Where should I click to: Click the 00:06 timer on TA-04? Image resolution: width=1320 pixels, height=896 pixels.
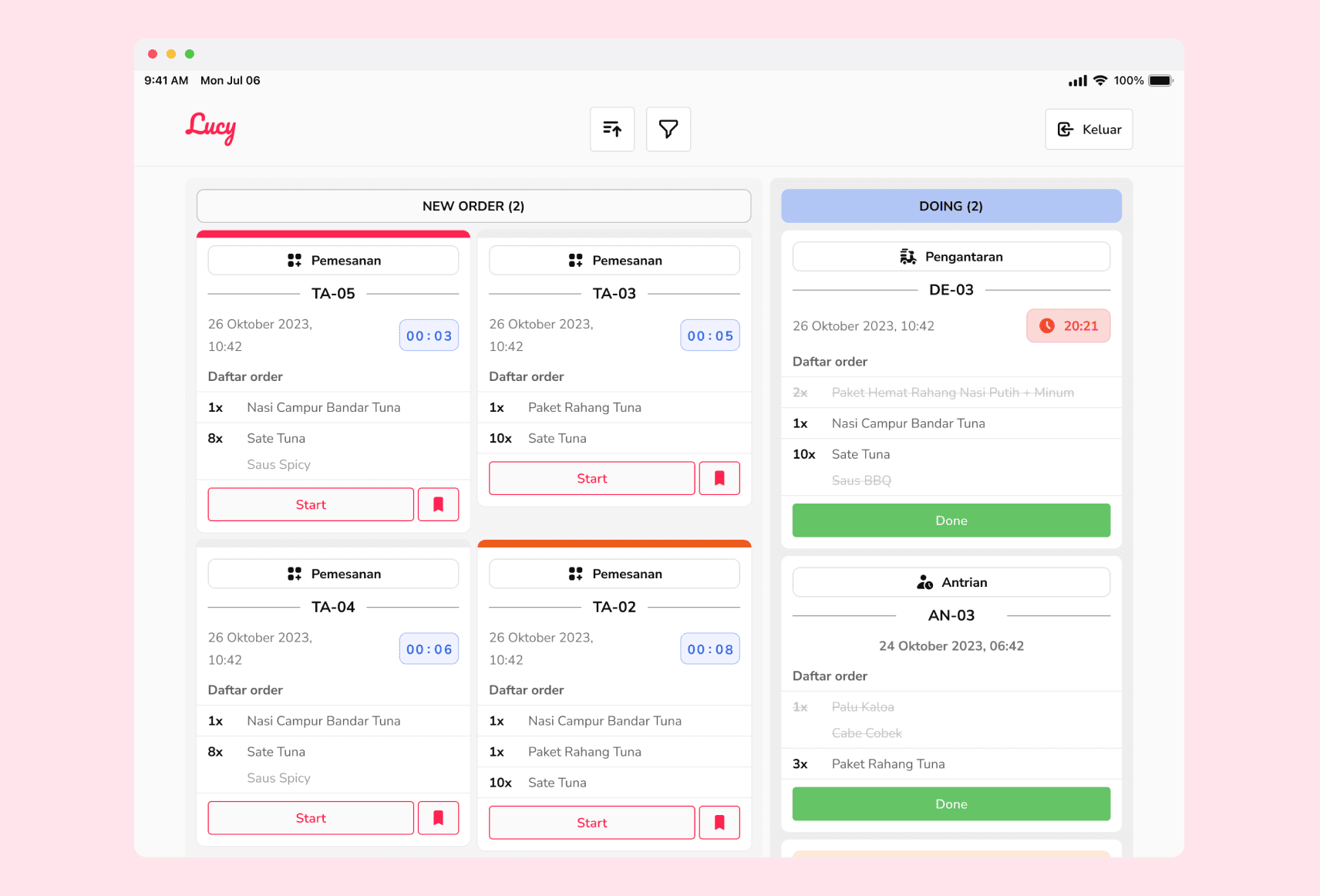(x=429, y=649)
